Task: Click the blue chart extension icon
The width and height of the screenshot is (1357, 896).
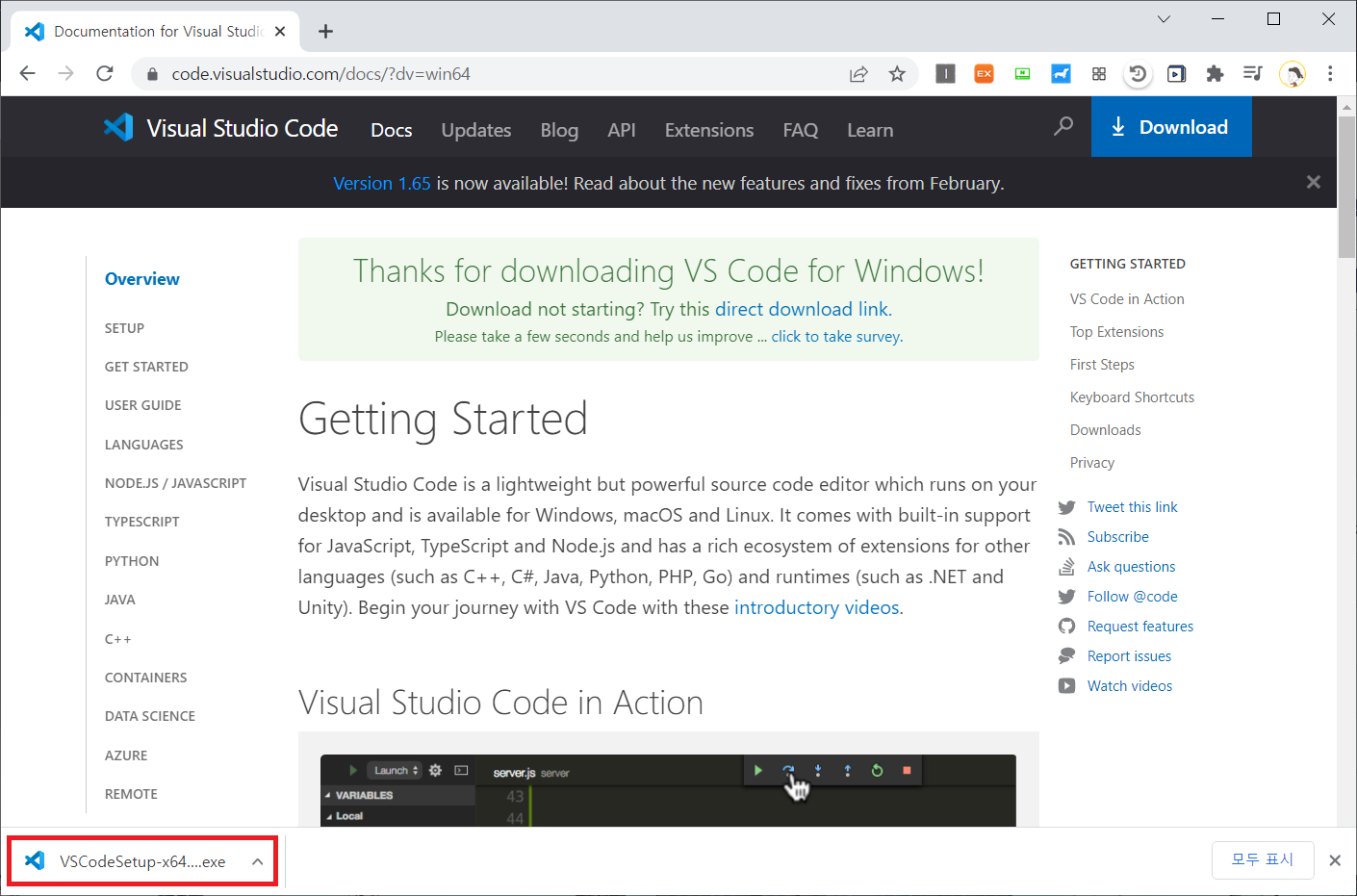Action: click(x=1061, y=74)
